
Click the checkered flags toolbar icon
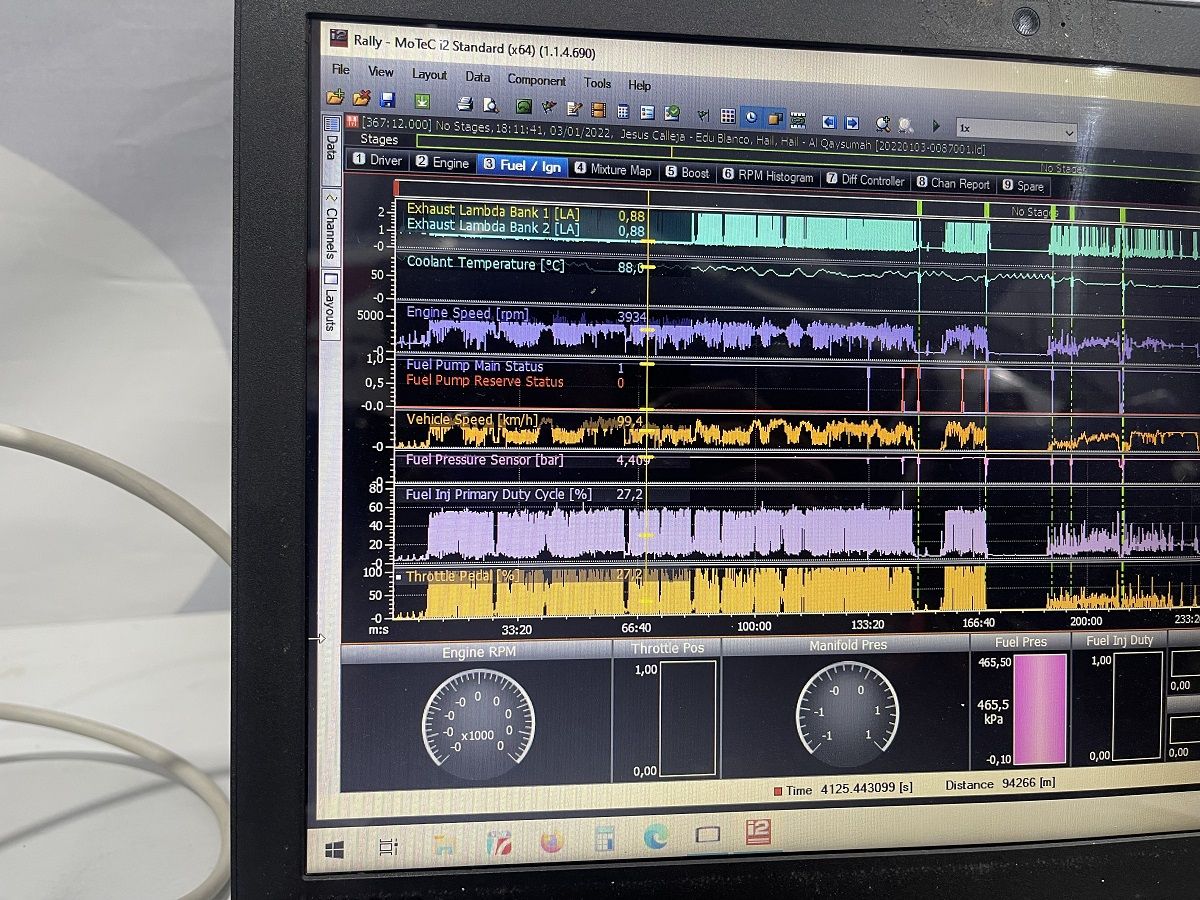(x=548, y=107)
